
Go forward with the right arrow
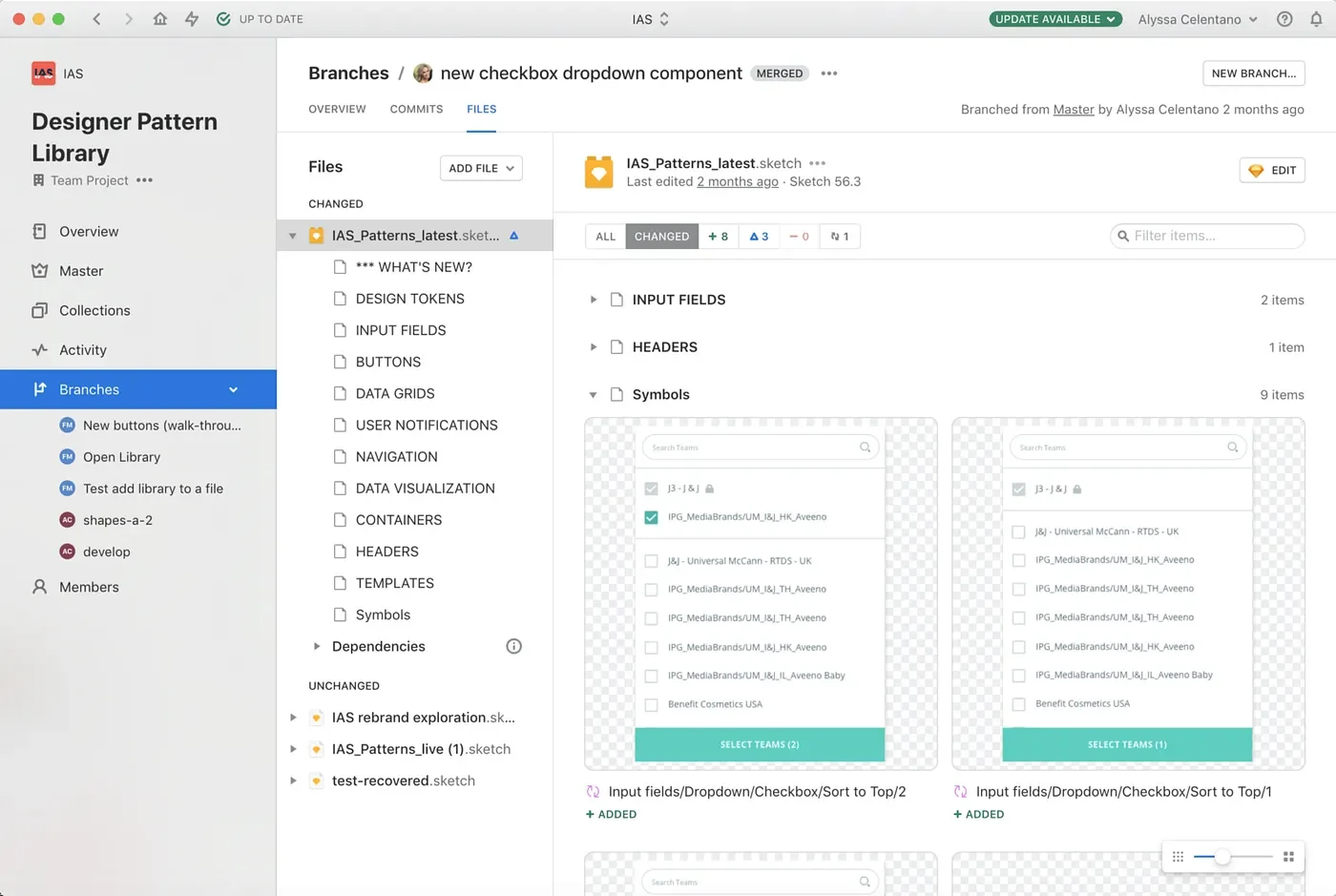click(129, 19)
